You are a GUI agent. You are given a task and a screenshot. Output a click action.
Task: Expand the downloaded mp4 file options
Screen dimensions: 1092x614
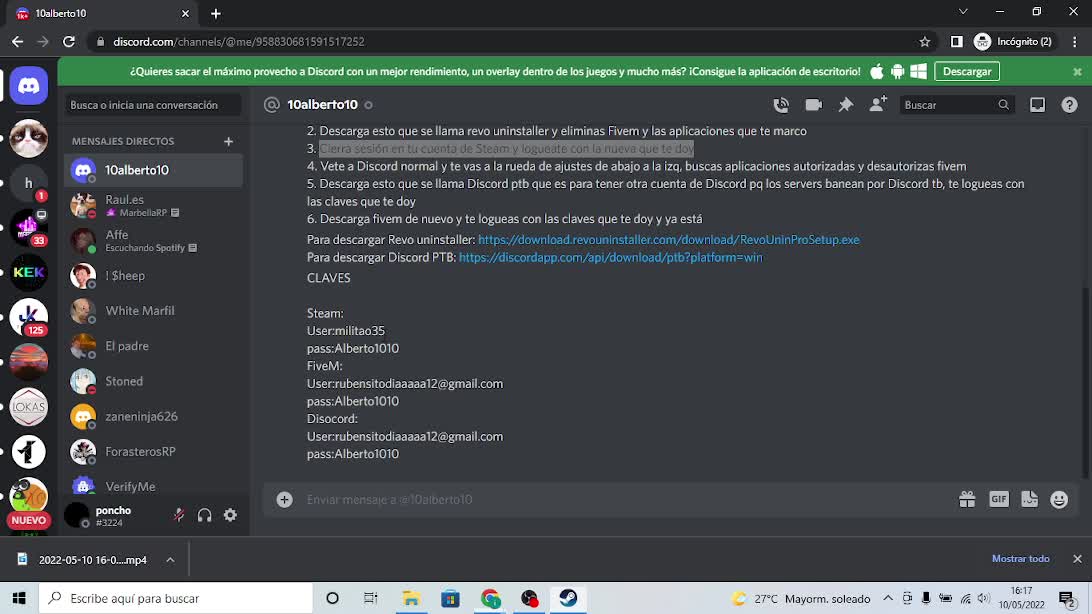(170, 560)
